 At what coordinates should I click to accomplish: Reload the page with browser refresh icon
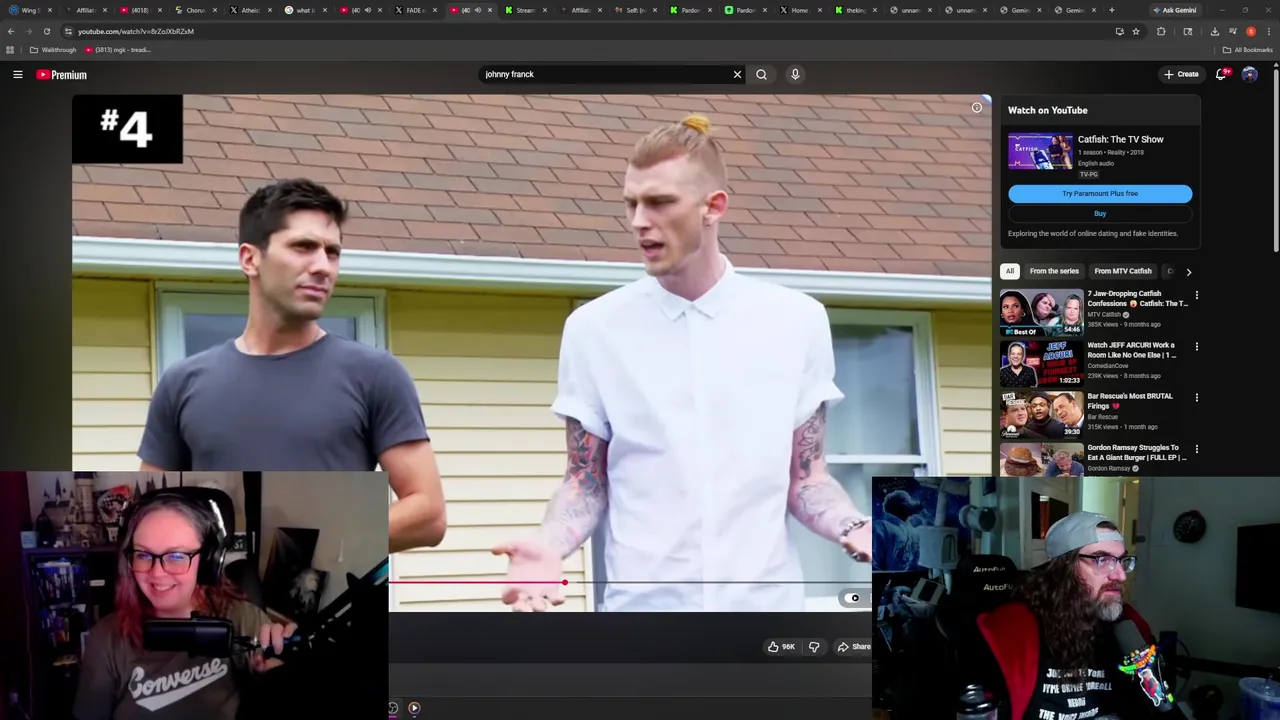(46, 31)
